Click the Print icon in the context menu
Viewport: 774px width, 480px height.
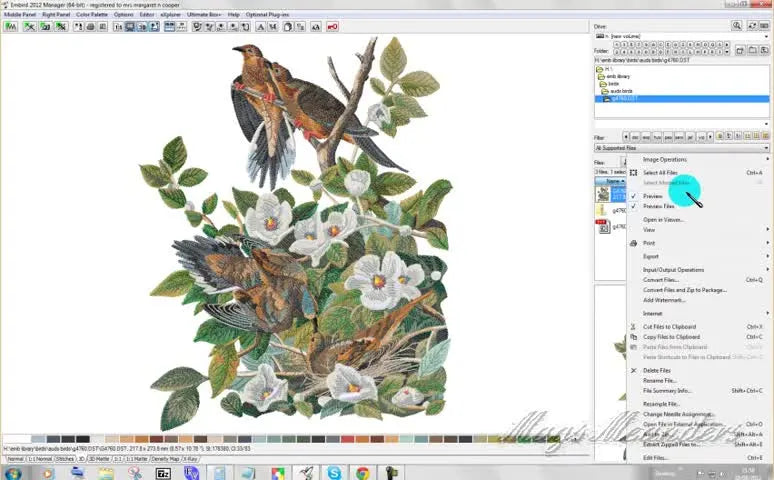tap(633, 243)
